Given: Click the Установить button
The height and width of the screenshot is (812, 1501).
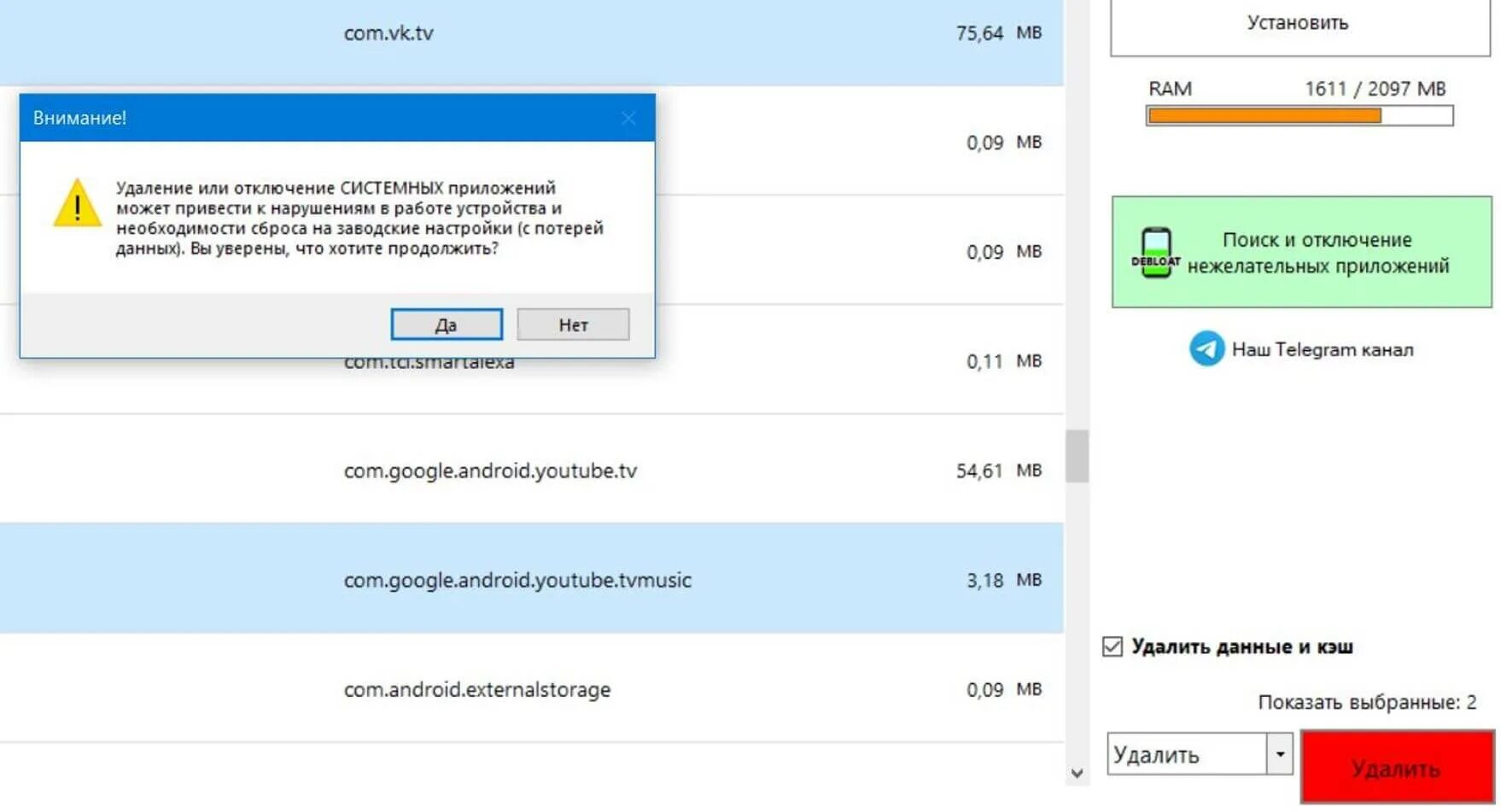Looking at the screenshot, I should click(1300, 26).
